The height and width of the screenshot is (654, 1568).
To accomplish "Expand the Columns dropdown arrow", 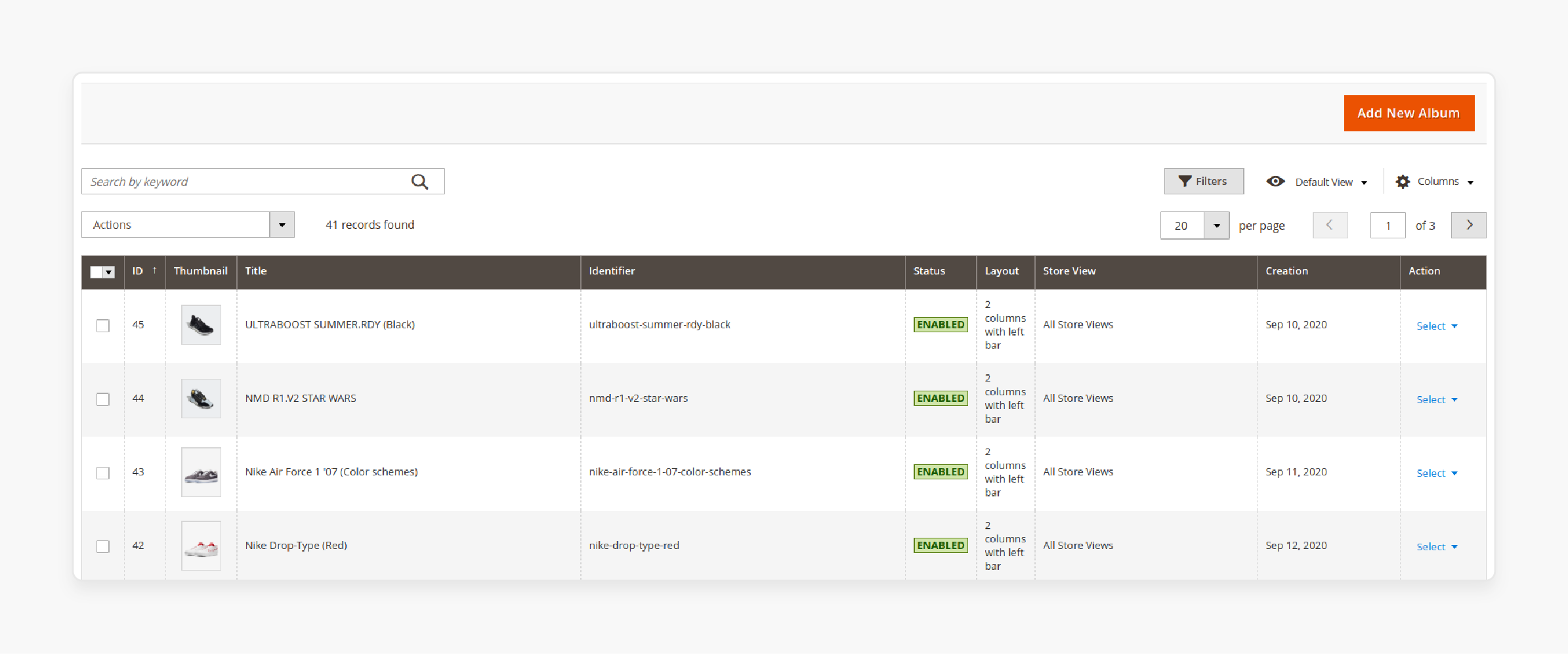I will (1470, 183).
